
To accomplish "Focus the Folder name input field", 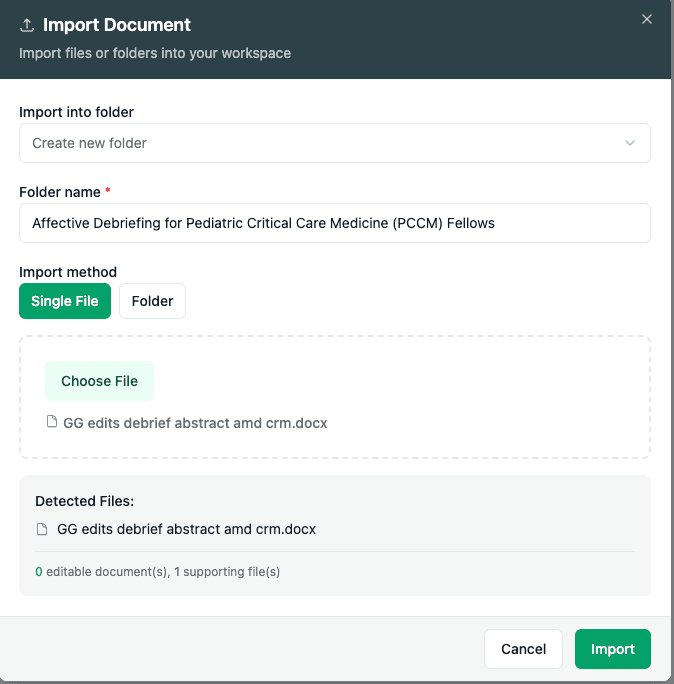I will (335, 223).
